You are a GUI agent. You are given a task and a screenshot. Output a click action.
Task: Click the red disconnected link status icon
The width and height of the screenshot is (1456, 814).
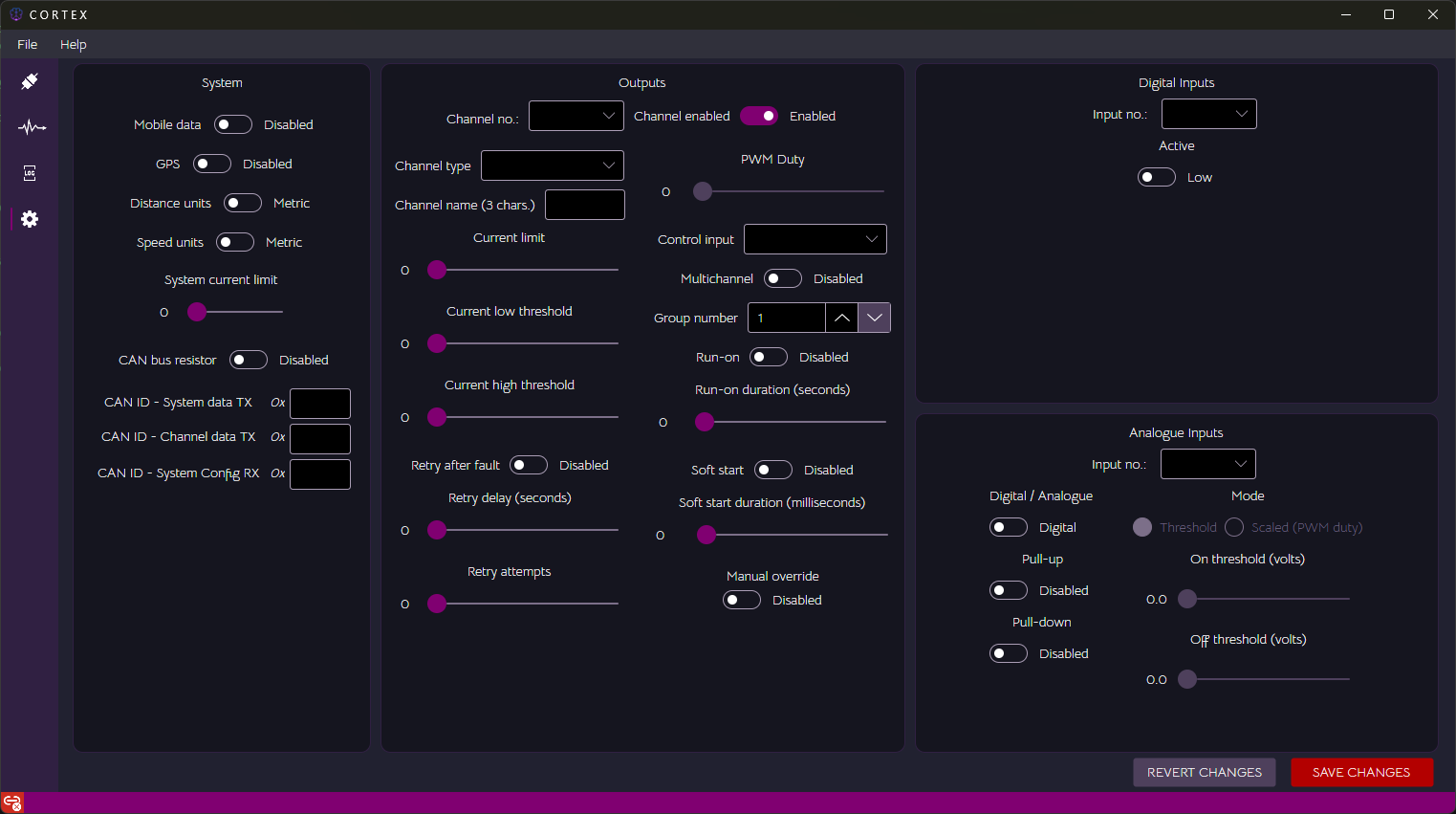[x=12, y=803]
